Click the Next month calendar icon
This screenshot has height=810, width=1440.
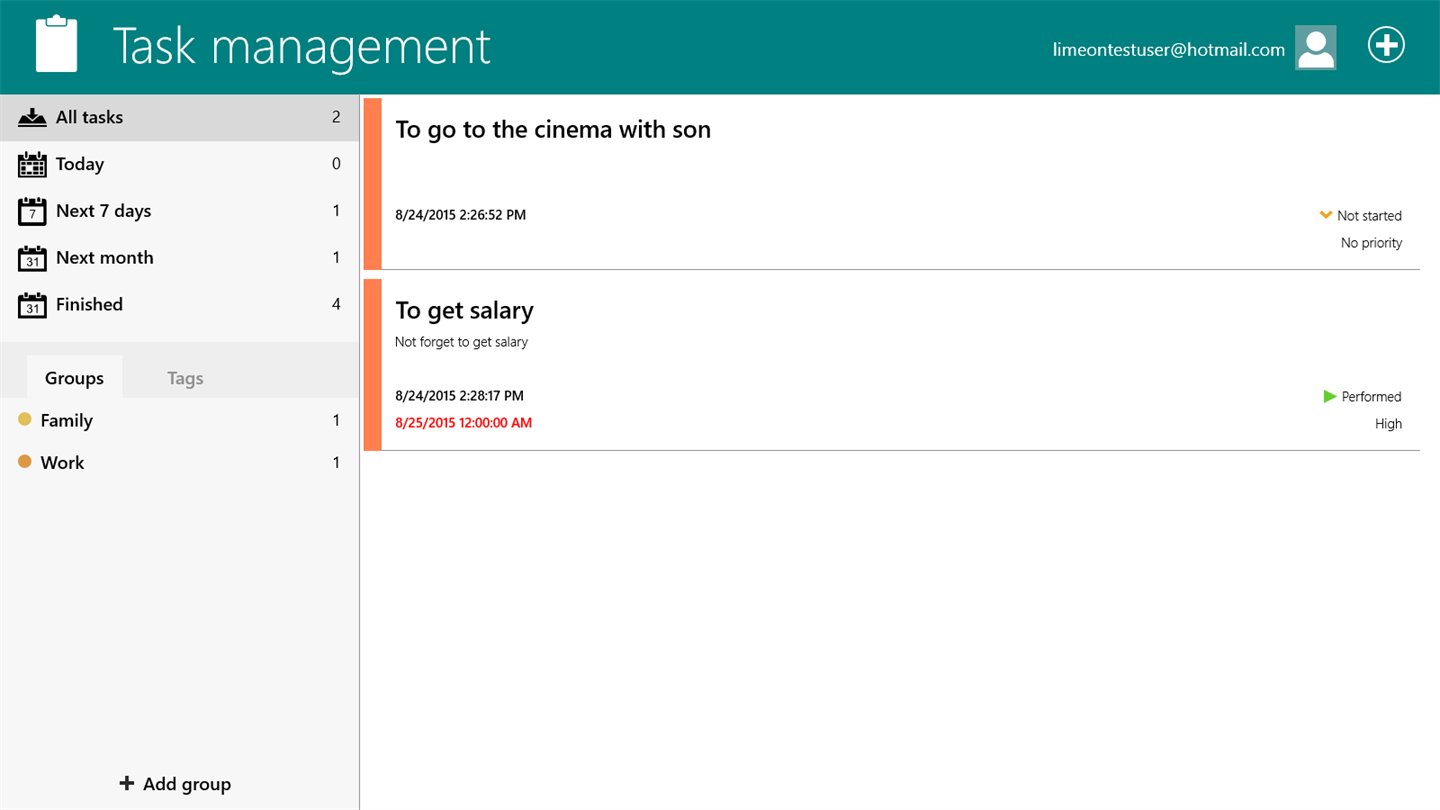(32, 258)
